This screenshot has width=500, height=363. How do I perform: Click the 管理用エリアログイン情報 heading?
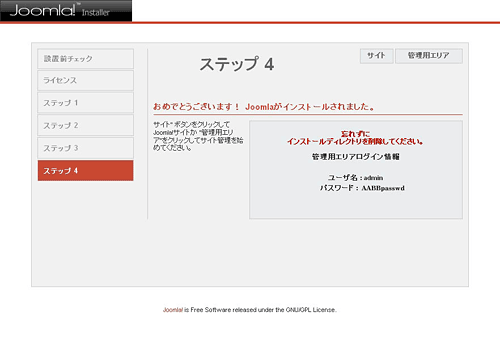(x=355, y=156)
